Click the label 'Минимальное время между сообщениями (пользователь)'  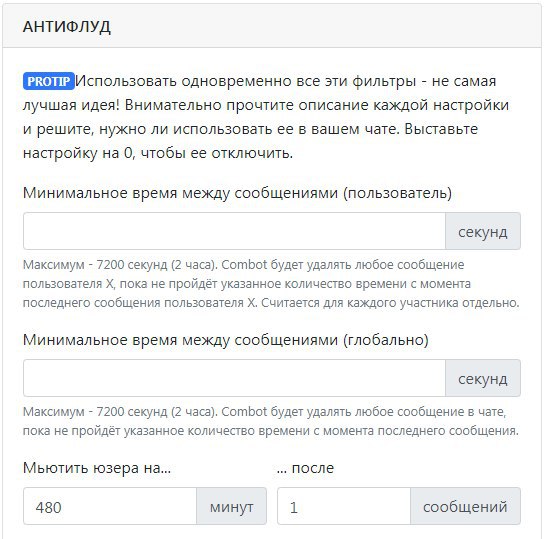pos(237,193)
